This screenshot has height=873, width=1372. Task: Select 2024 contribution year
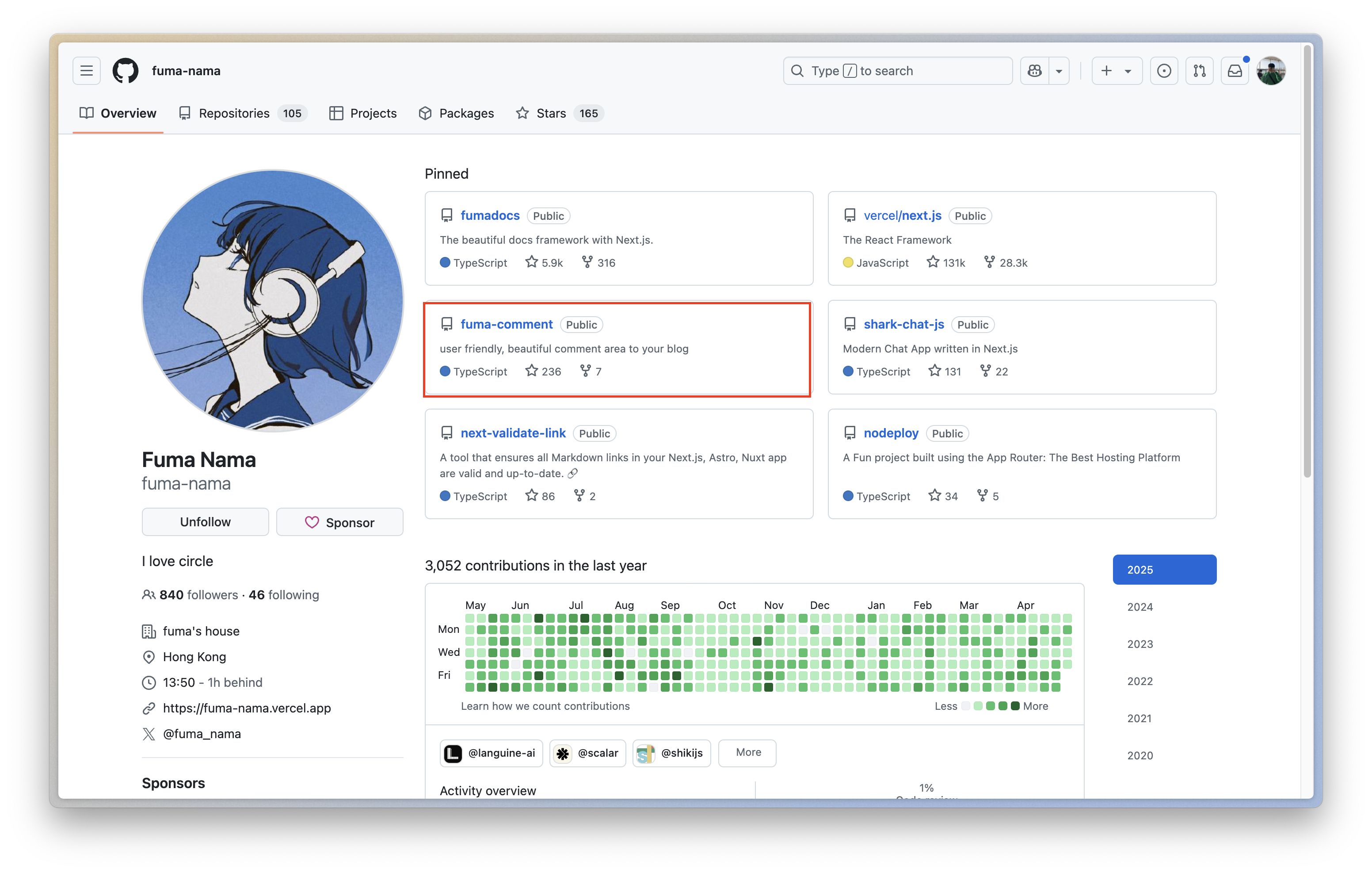(x=1140, y=607)
